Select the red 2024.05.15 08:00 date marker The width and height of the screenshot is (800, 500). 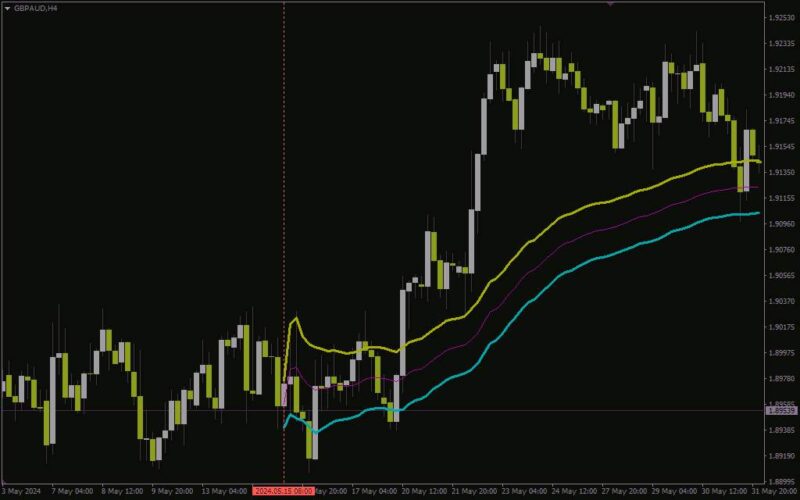[283, 491]
